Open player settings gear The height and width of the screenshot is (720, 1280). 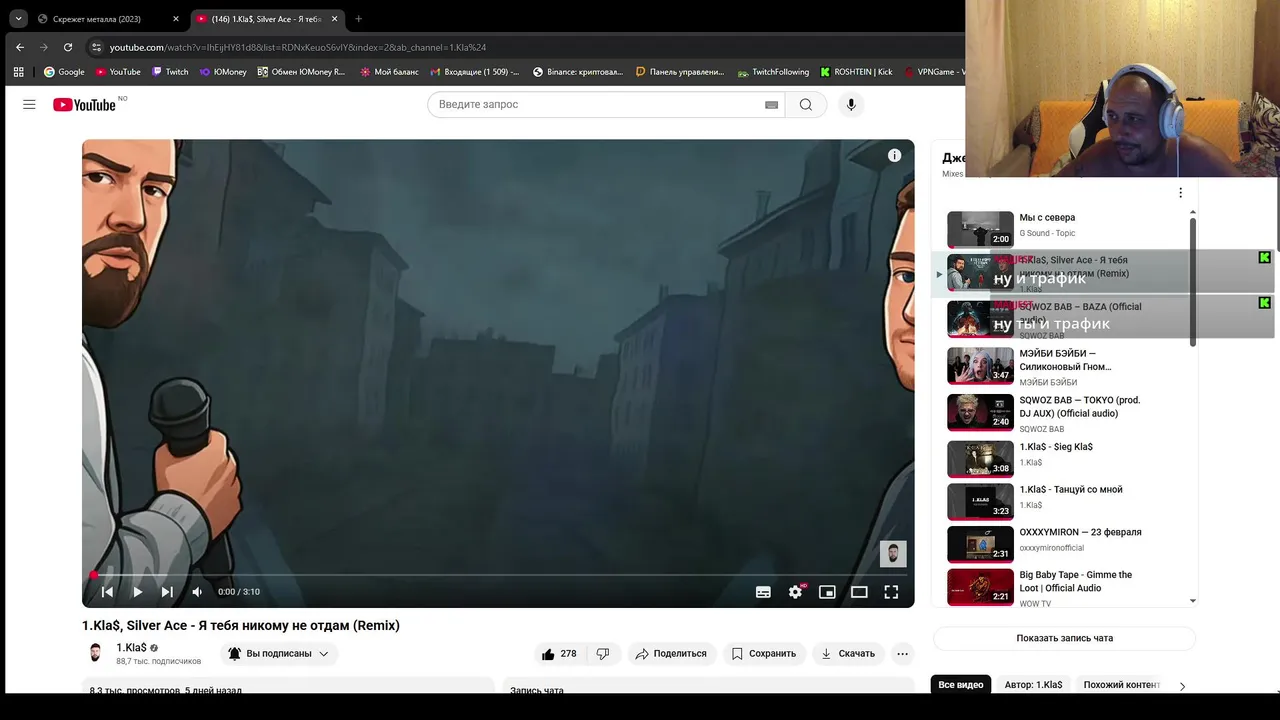(x=795, y=592)
